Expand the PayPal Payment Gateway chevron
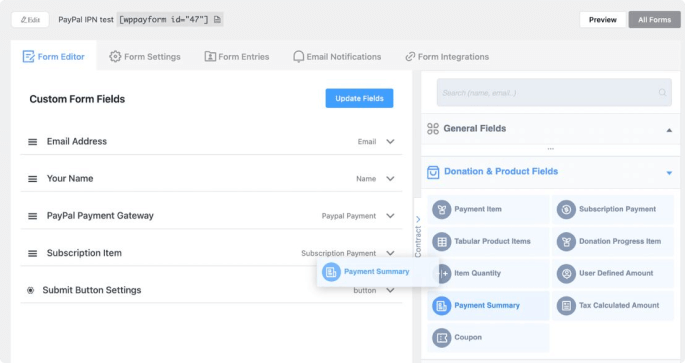Image resolution: width=685 pixels, height=363 pixels. pos(390,216)
